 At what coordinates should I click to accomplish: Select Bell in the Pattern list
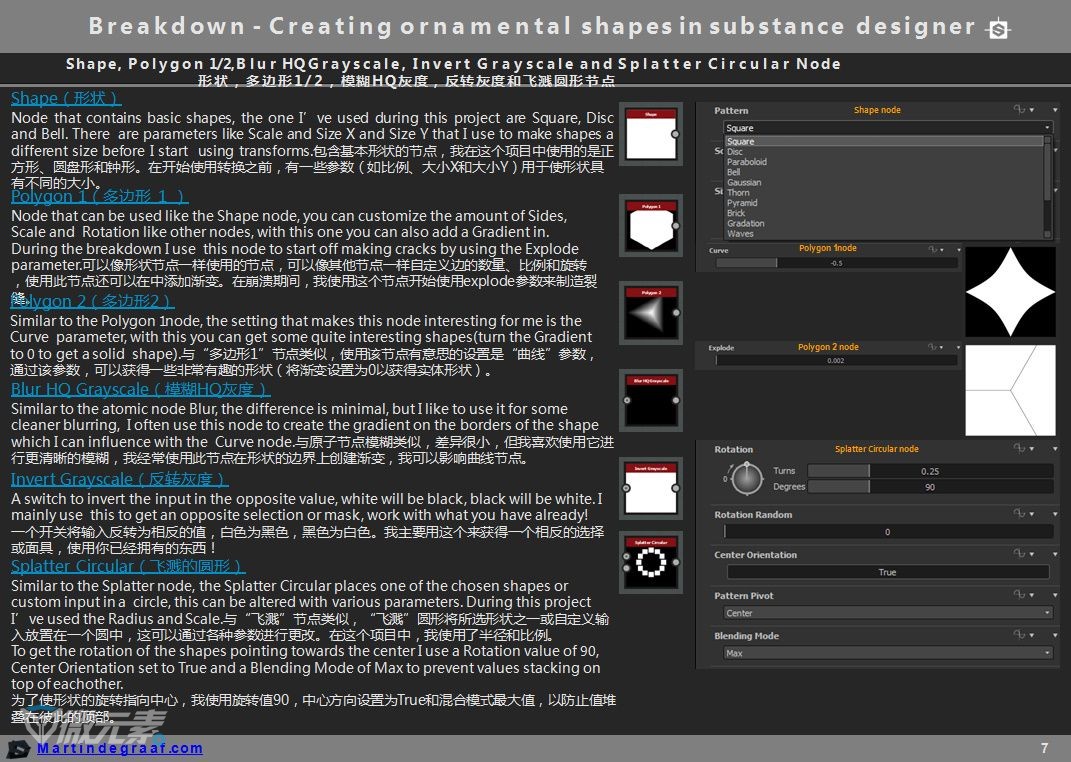(884, 172)
